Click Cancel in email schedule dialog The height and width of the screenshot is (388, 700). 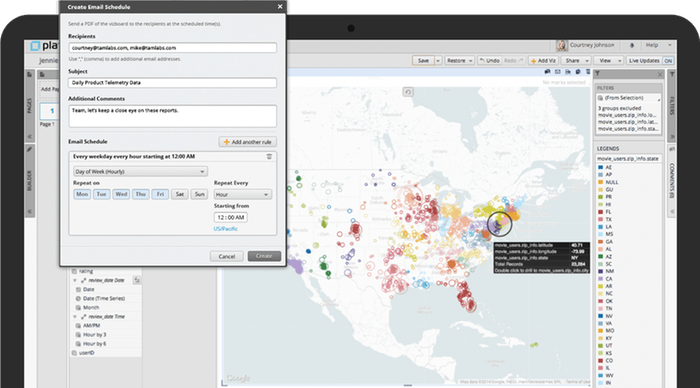click(x=227, y=256)
